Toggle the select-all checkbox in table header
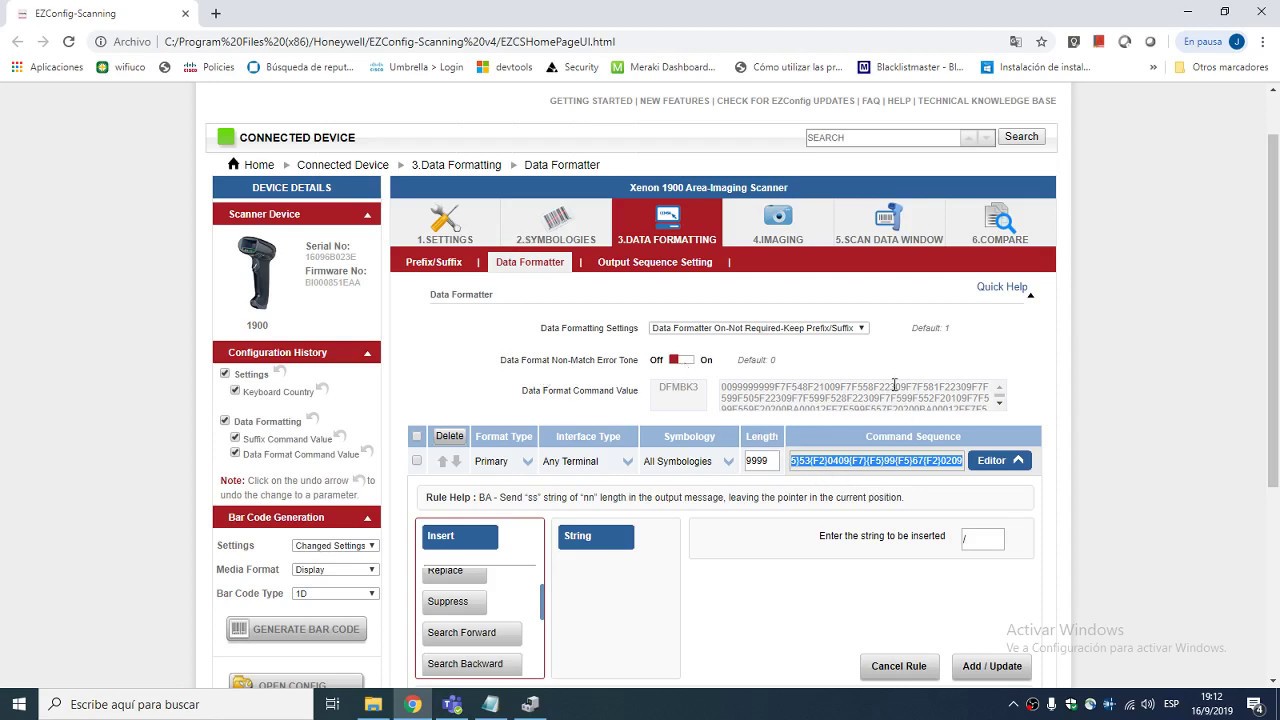 click(x=417, y=436)
